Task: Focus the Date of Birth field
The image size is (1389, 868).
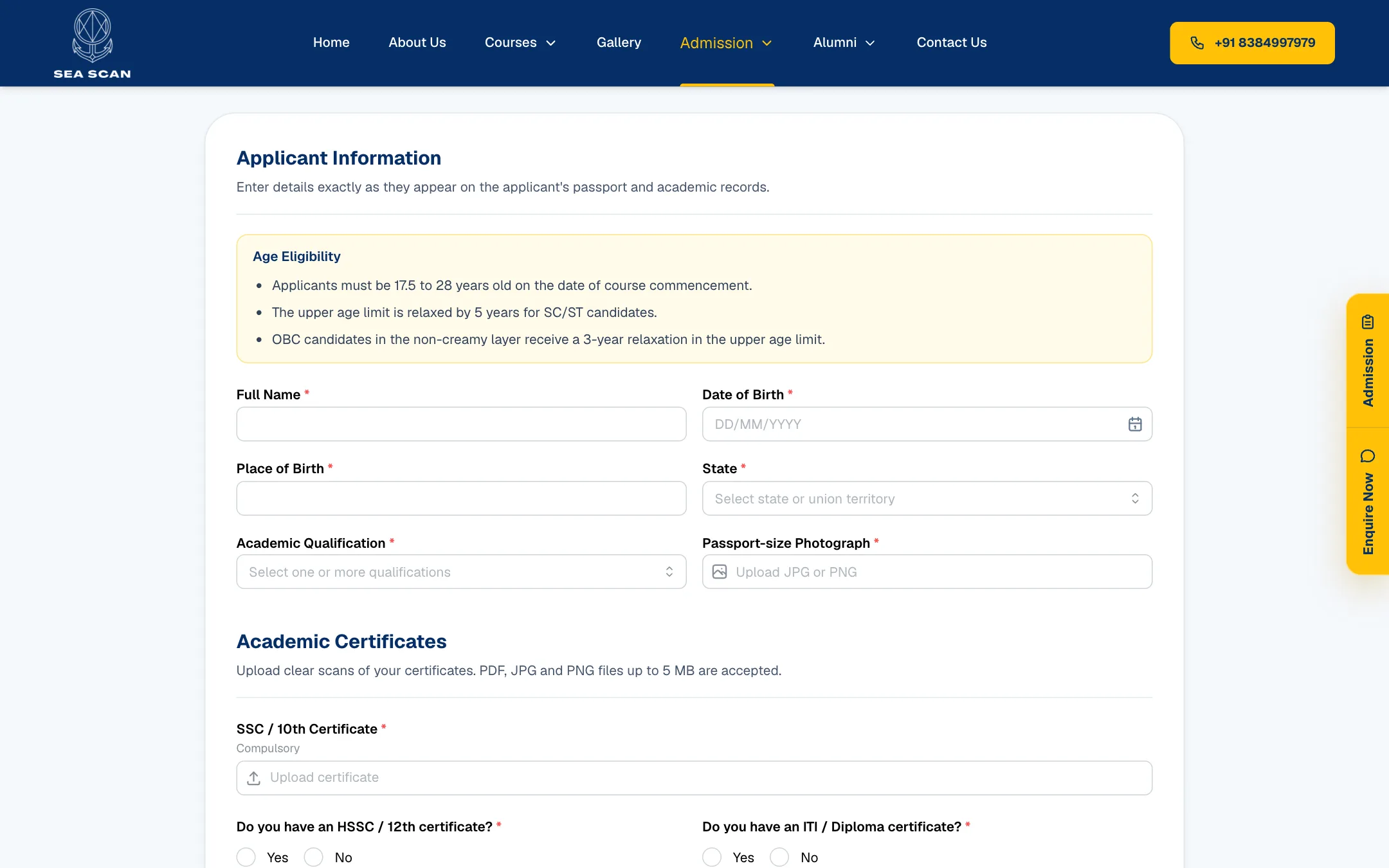Action: tap(927, 424)
